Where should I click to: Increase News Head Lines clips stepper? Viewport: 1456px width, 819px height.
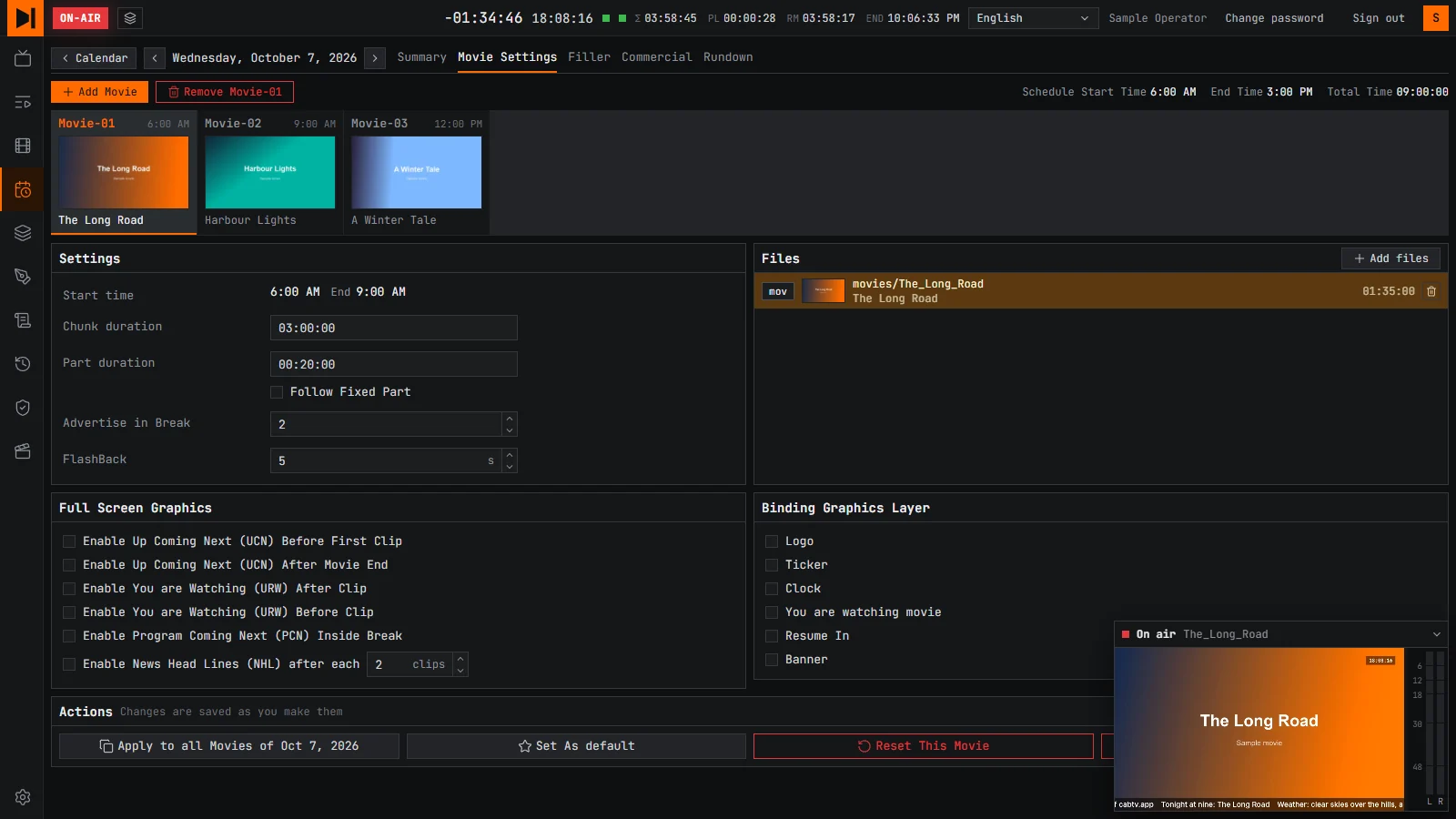460,658
